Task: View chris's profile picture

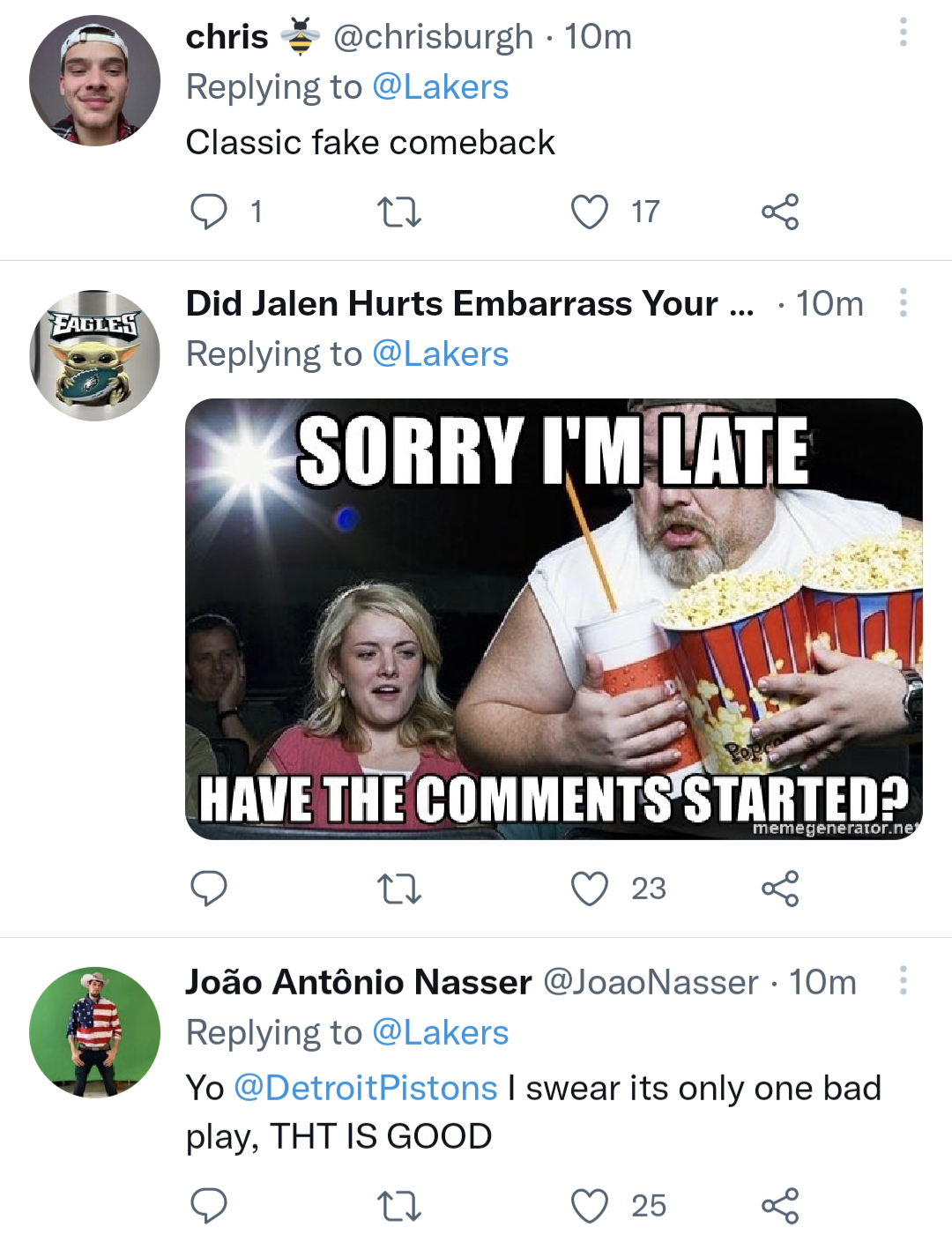Action: point(95,81)
